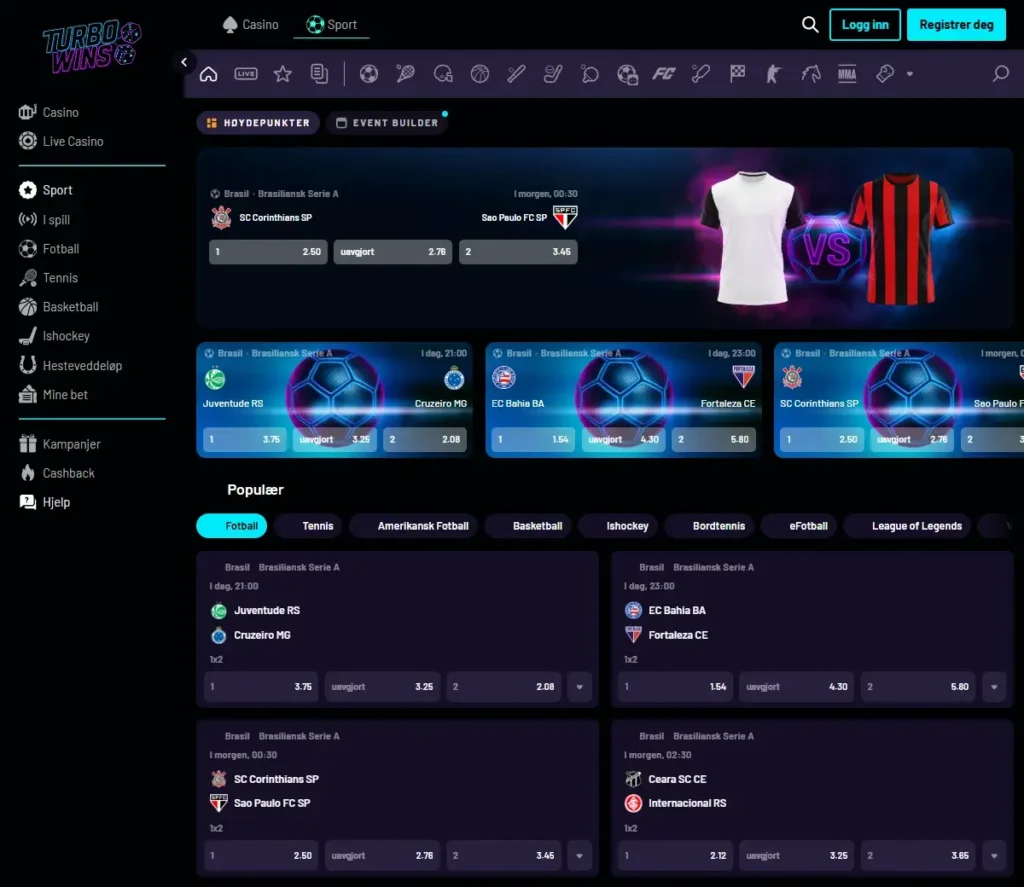Open Tennis in the sidebar
The image size is (1024, 887).
pyautogui.click(x=48, y=278)
